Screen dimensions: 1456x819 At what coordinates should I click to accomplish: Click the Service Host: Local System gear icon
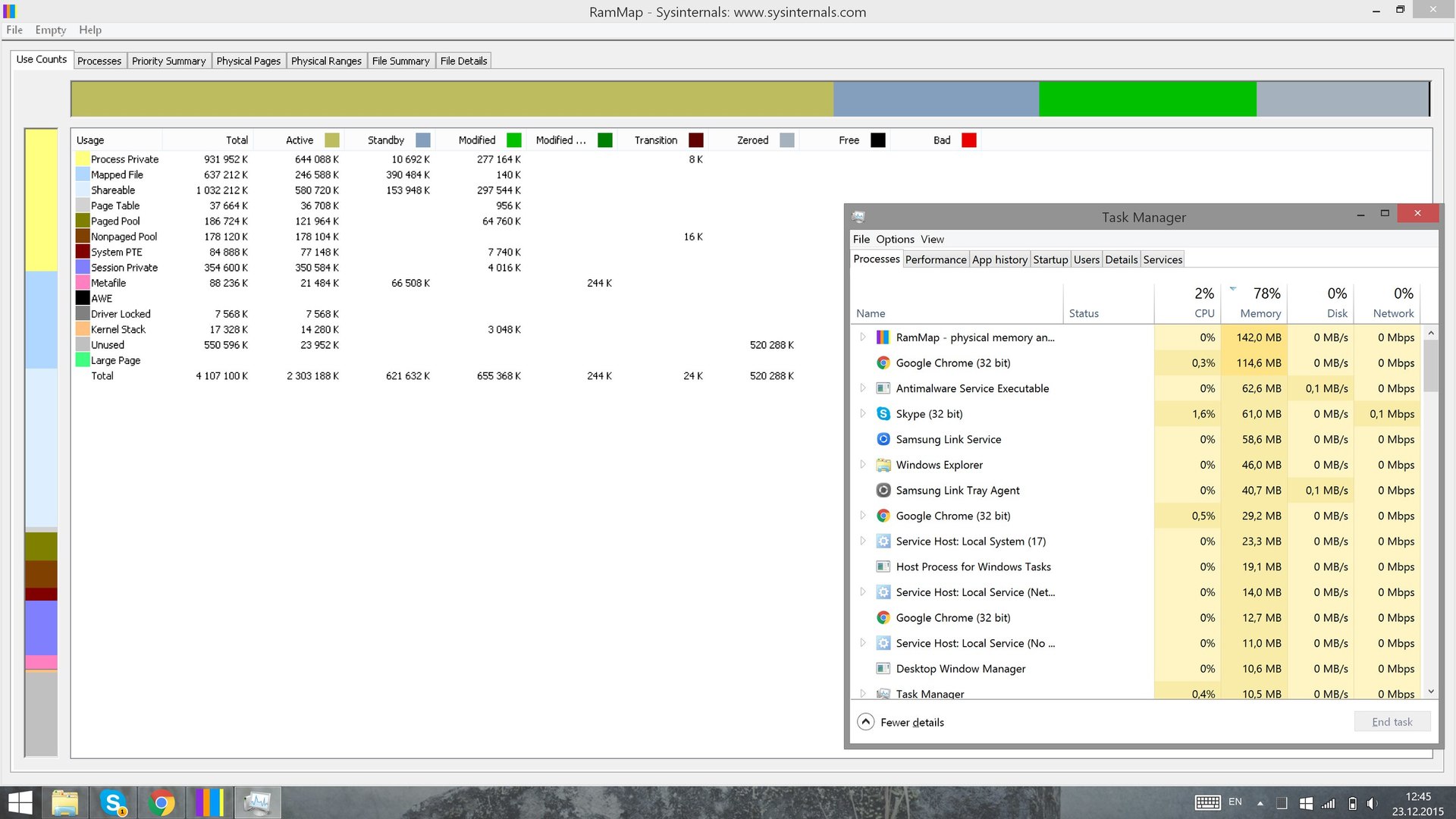[x=883, y=541]
